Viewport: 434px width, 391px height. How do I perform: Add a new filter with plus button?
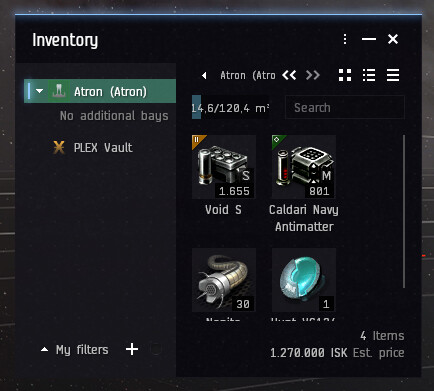tap(132, 349)
